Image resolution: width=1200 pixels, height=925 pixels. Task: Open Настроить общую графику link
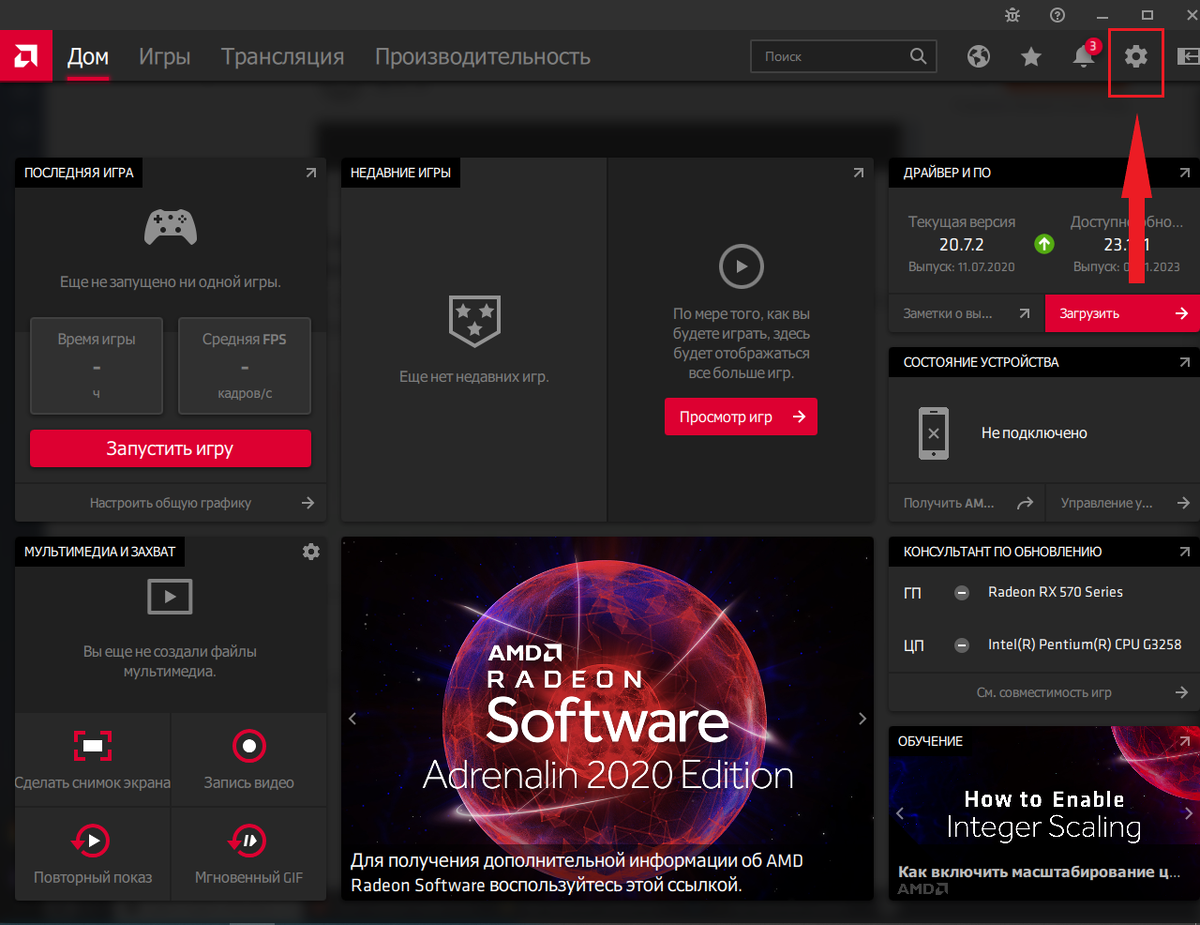tap(170, 503)
